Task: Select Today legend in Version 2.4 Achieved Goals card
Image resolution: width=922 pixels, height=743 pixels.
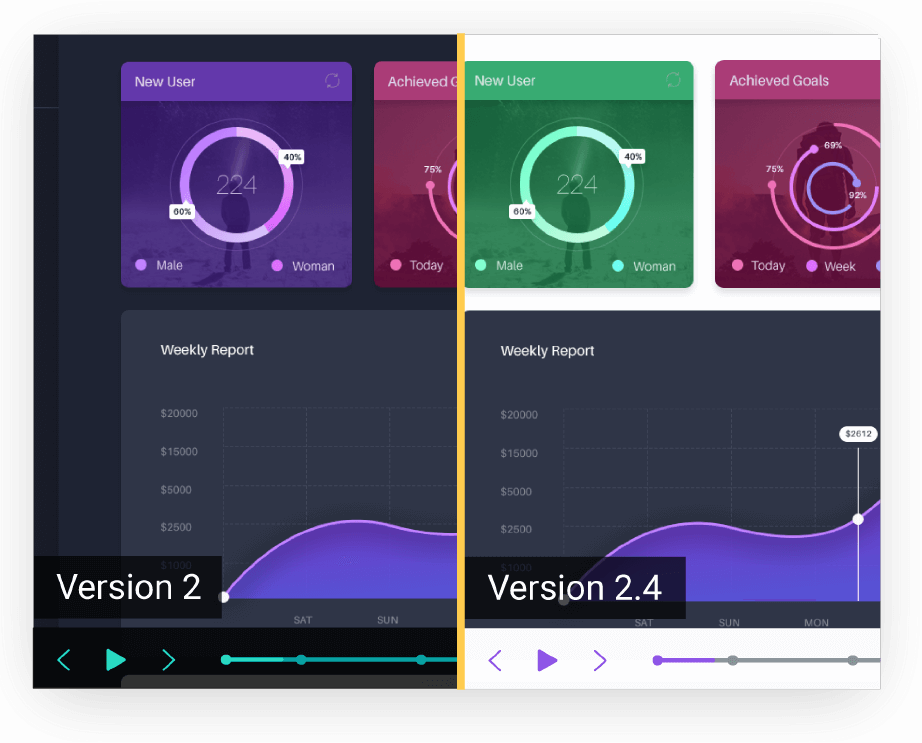Action: [x=759, y=265]
